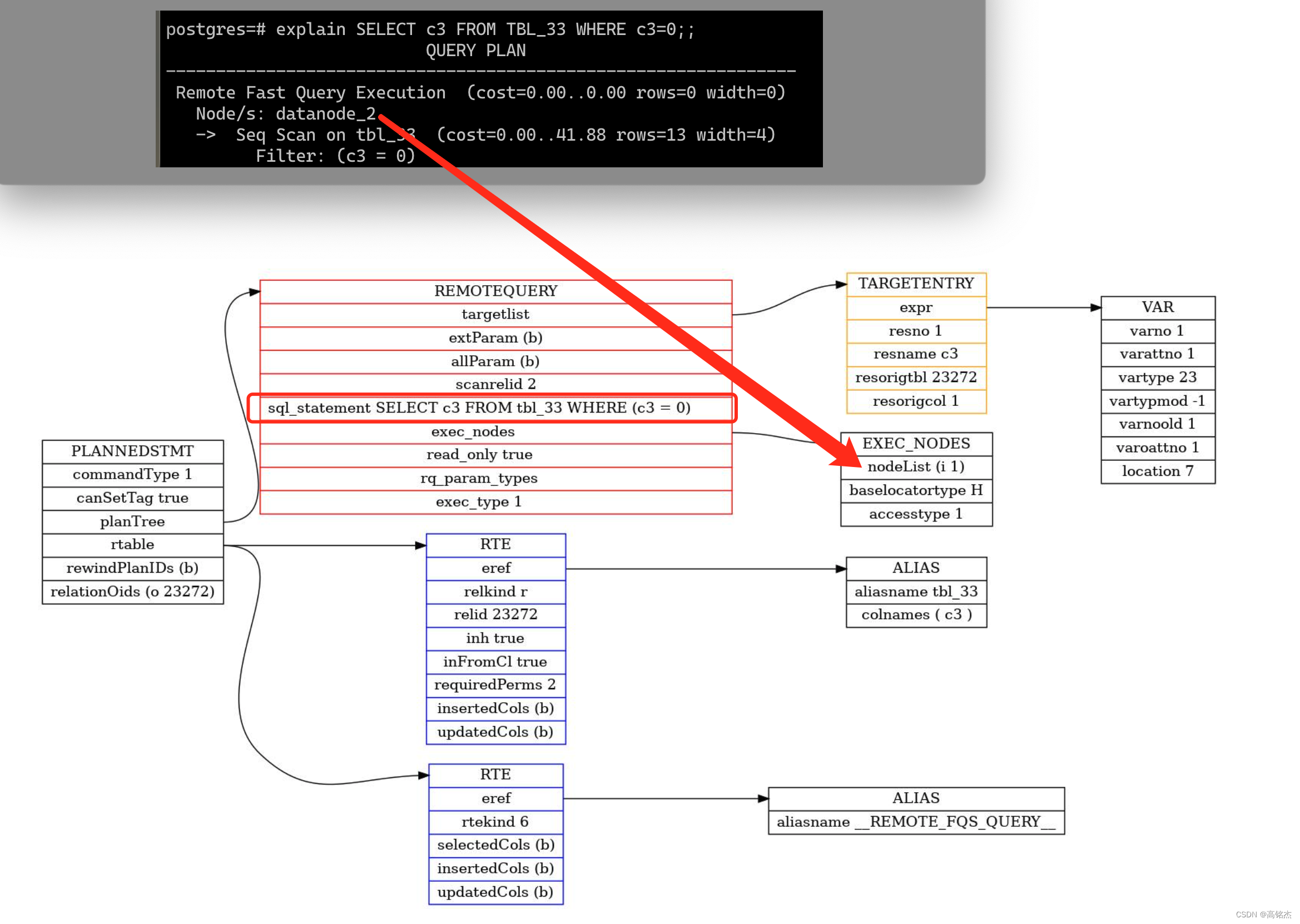This screenshot has width=1300, height=924.
Task: Click the 'varattno 1' row
Action: click(1158, 355)
